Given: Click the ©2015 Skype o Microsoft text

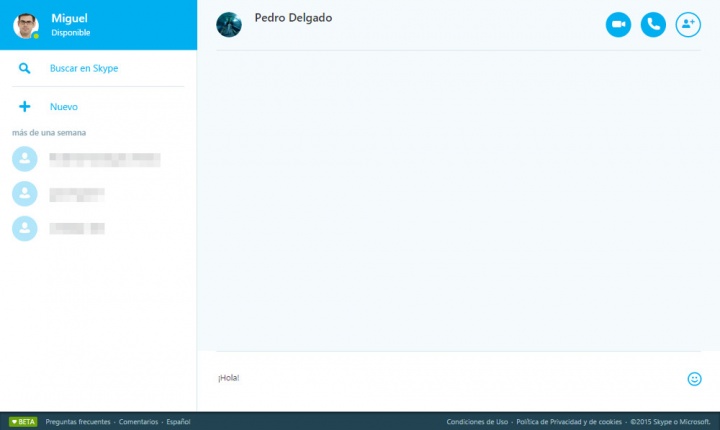Looking at the screenshot, I should point(670,422).
